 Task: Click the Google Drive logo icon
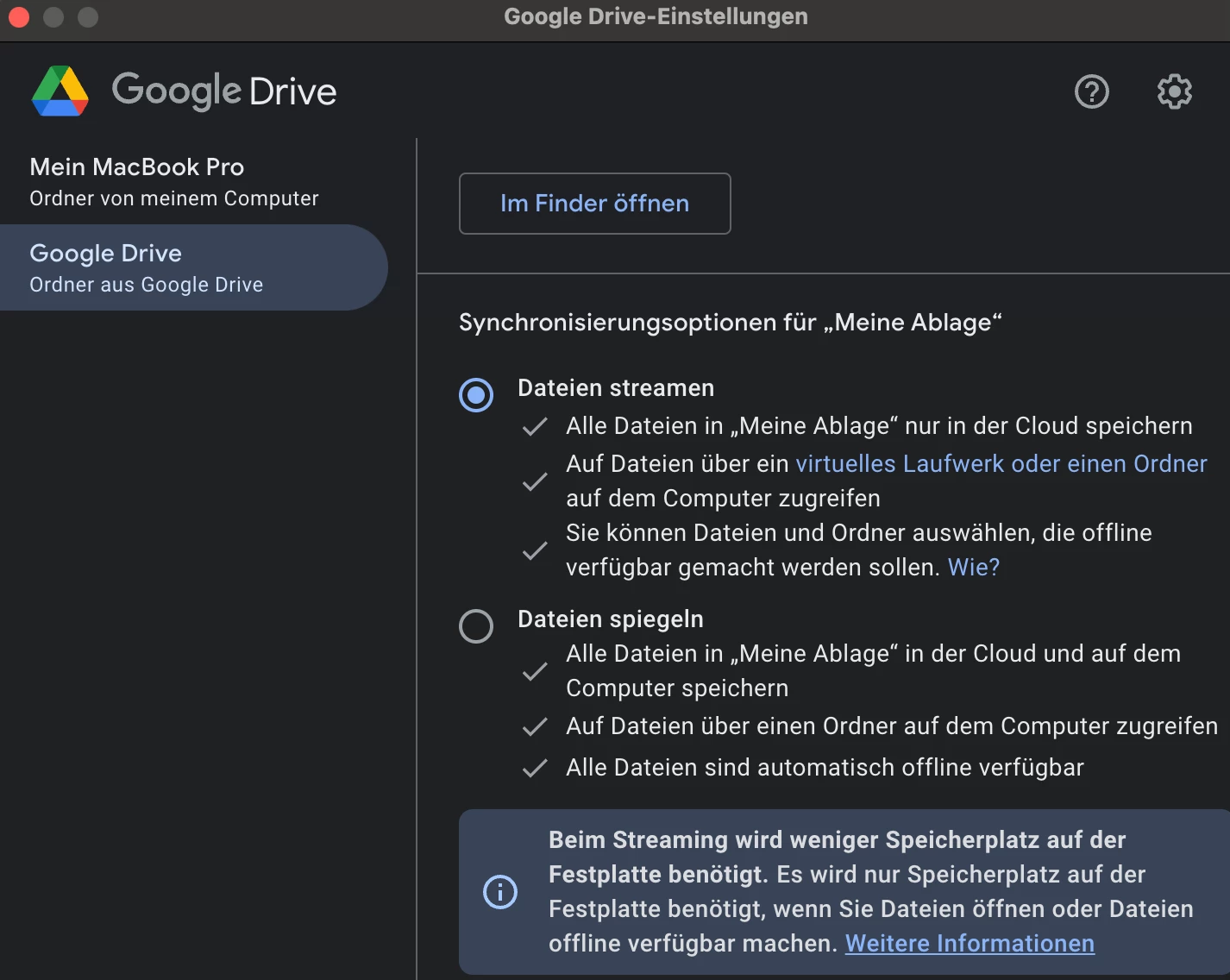pos(60,91)
